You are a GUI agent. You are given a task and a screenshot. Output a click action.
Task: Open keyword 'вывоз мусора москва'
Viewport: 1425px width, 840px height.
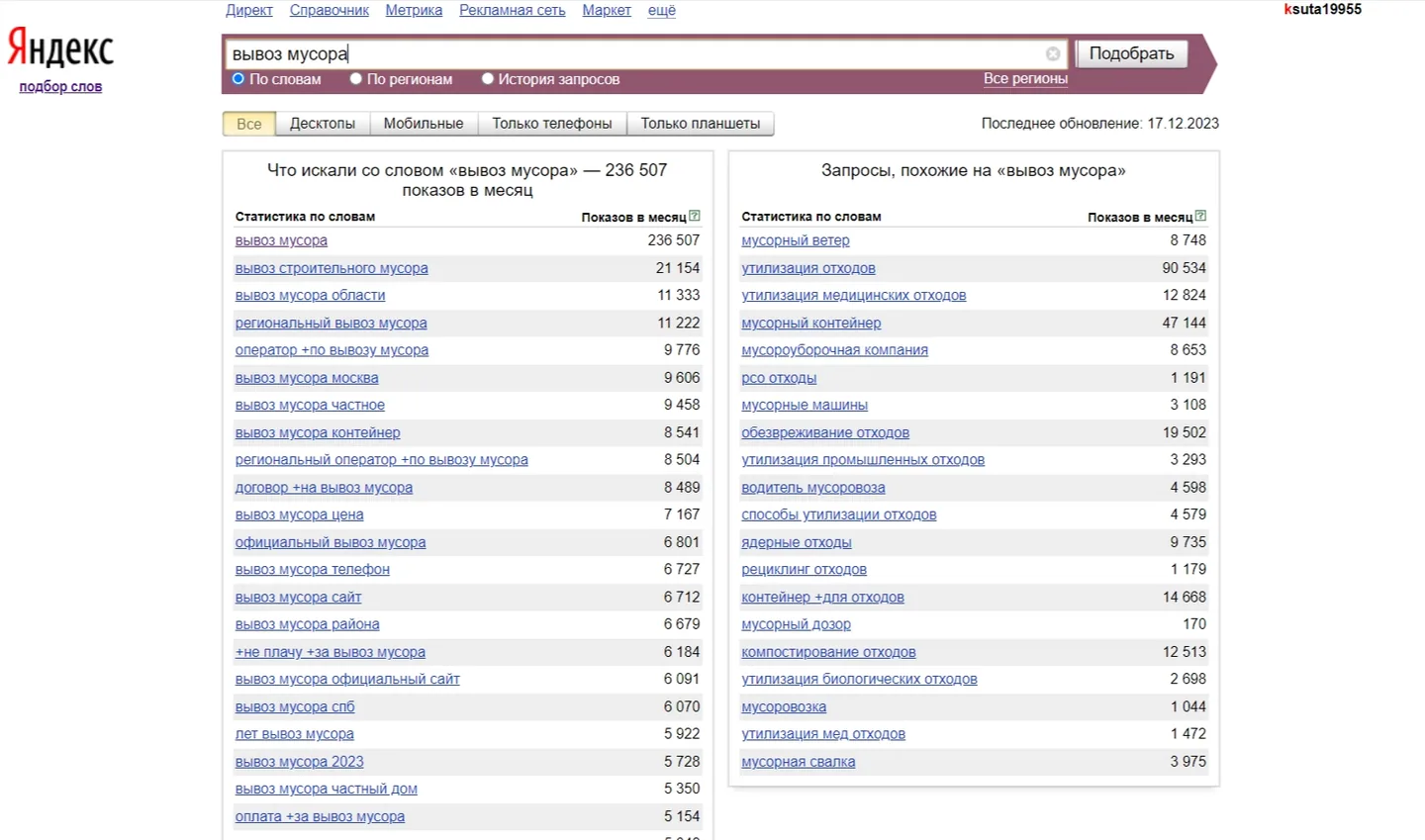tap(307, 378)
